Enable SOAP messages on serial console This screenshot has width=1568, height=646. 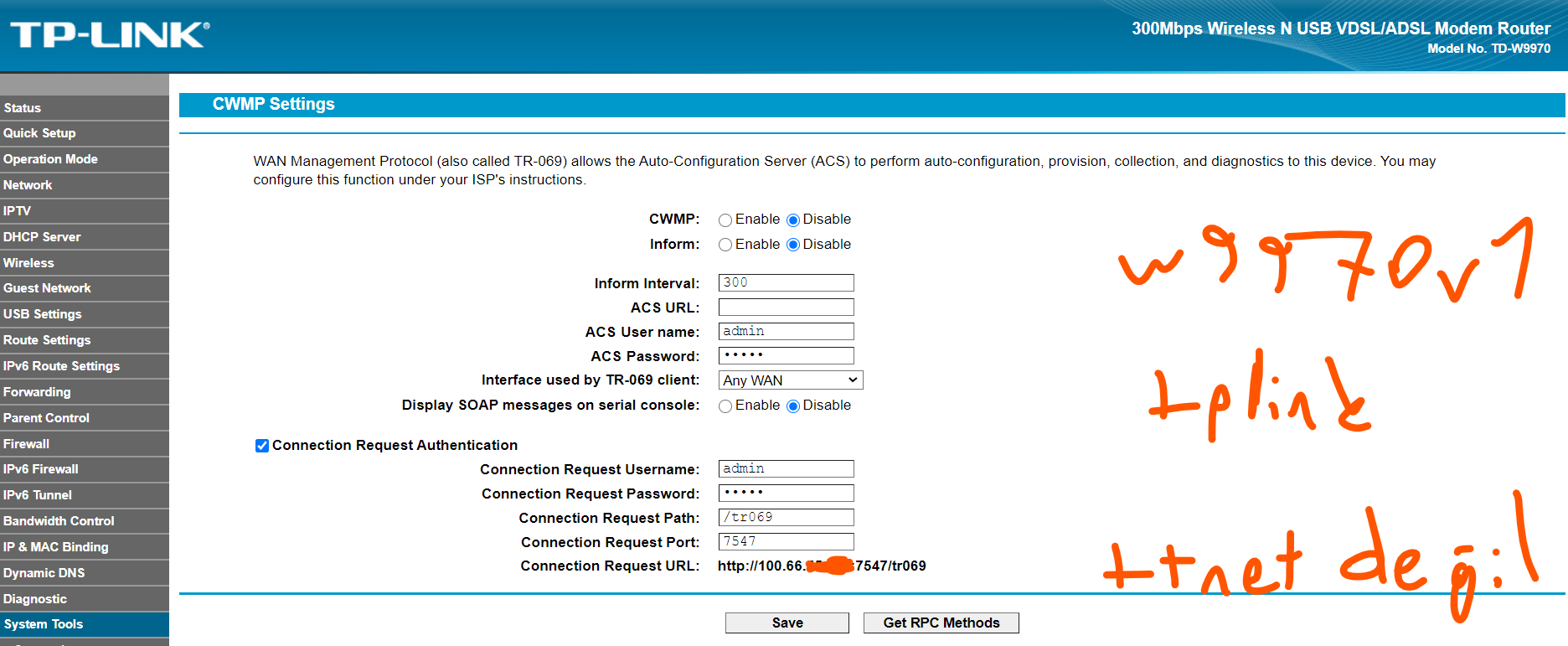click(x=725, y=406)
